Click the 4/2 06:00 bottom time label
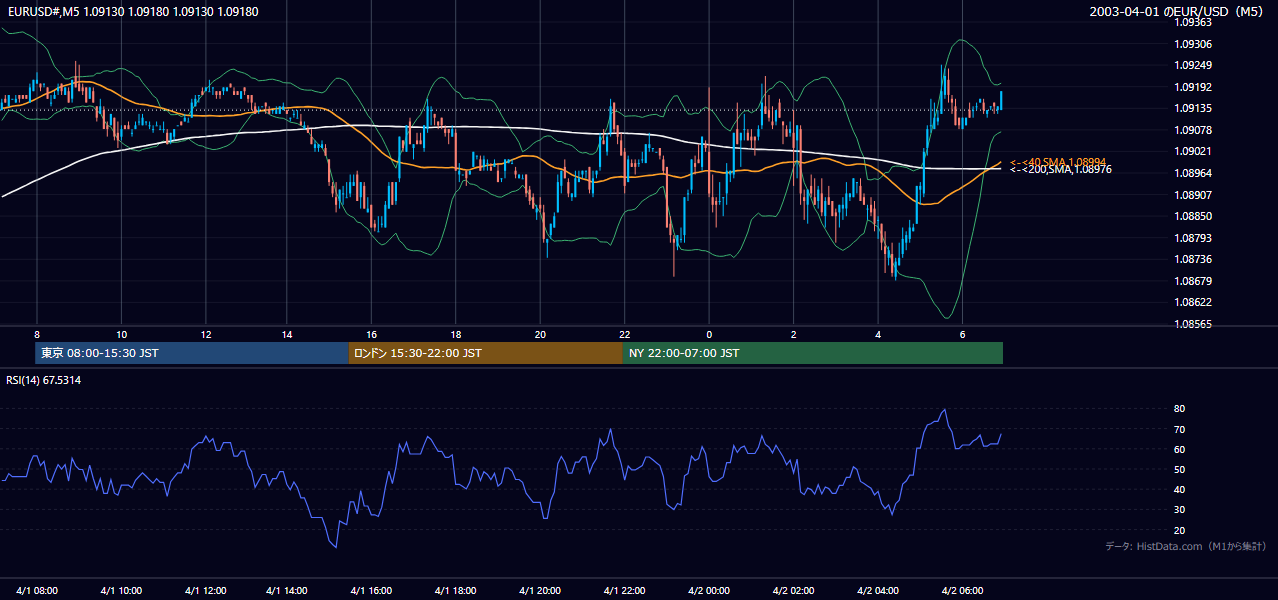Image resolution: width=1278 pixels, height=600 pixels. [962, 590]
